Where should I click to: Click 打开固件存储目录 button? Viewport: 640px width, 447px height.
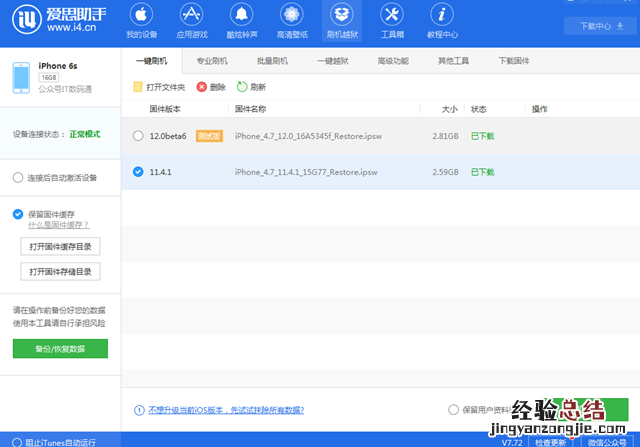60,271
